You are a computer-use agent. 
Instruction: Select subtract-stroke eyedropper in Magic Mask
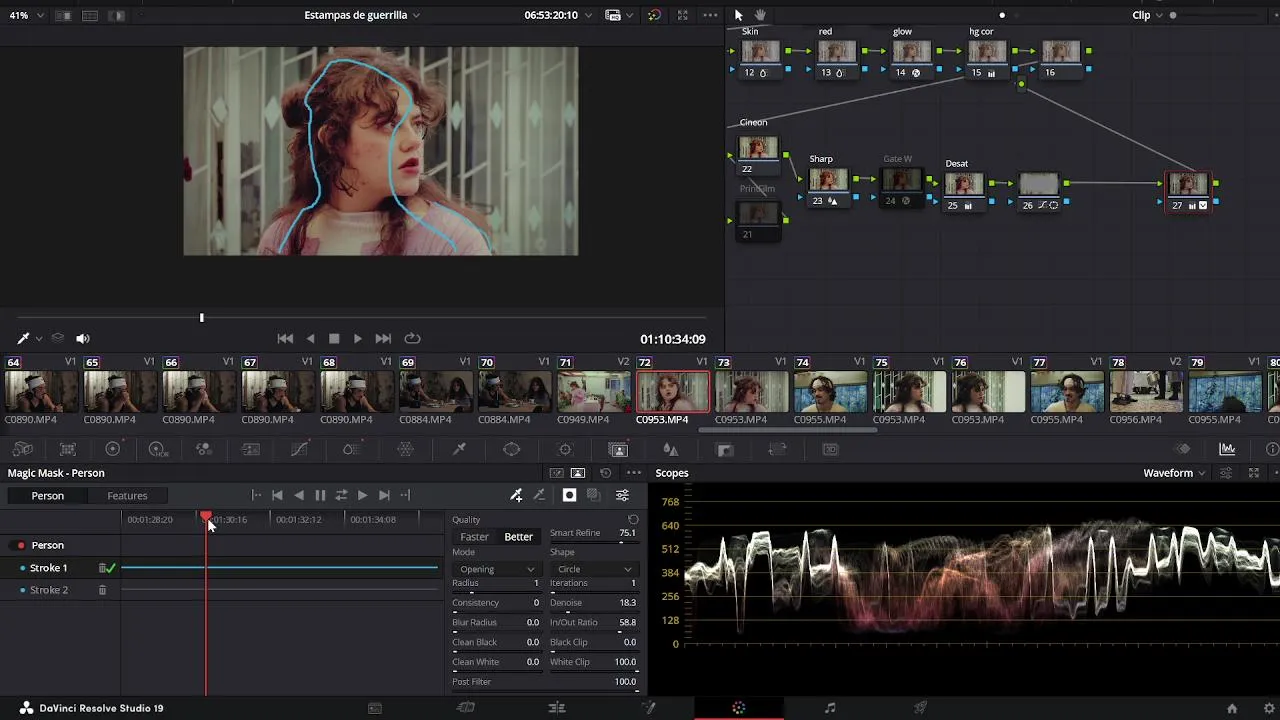point(539,495)
